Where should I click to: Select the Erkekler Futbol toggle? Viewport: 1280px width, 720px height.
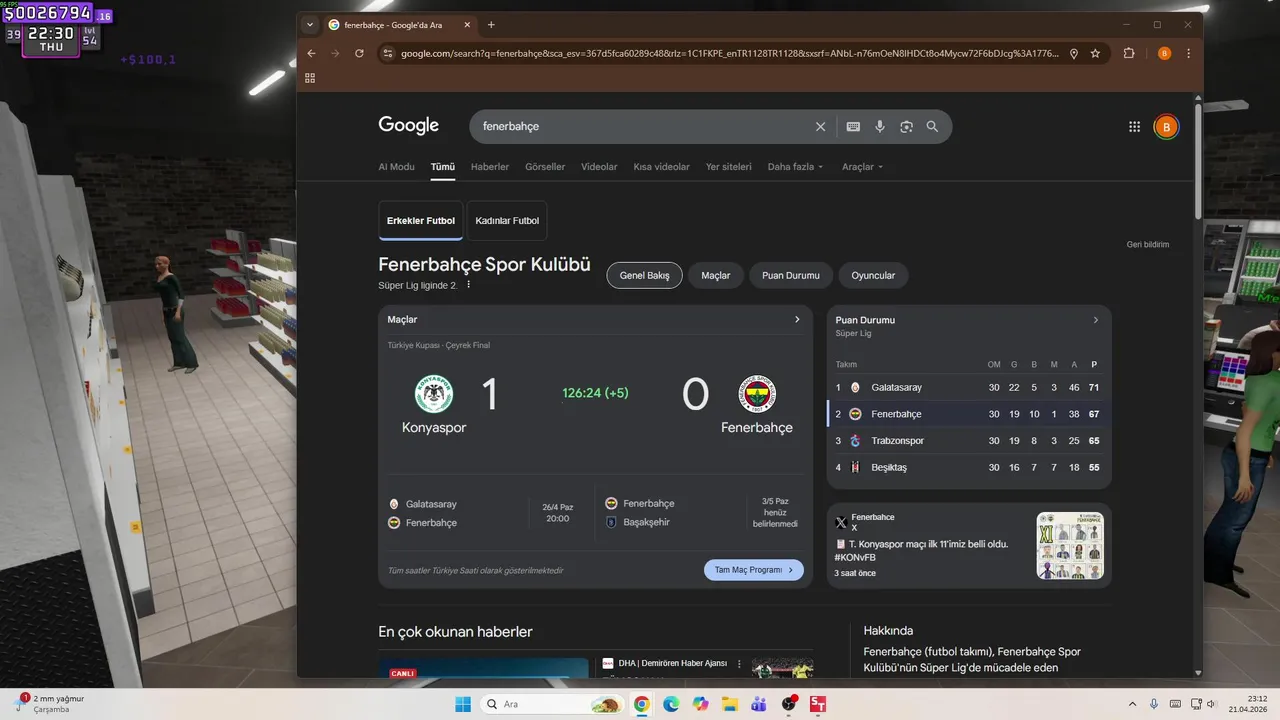tap(421, 221)
